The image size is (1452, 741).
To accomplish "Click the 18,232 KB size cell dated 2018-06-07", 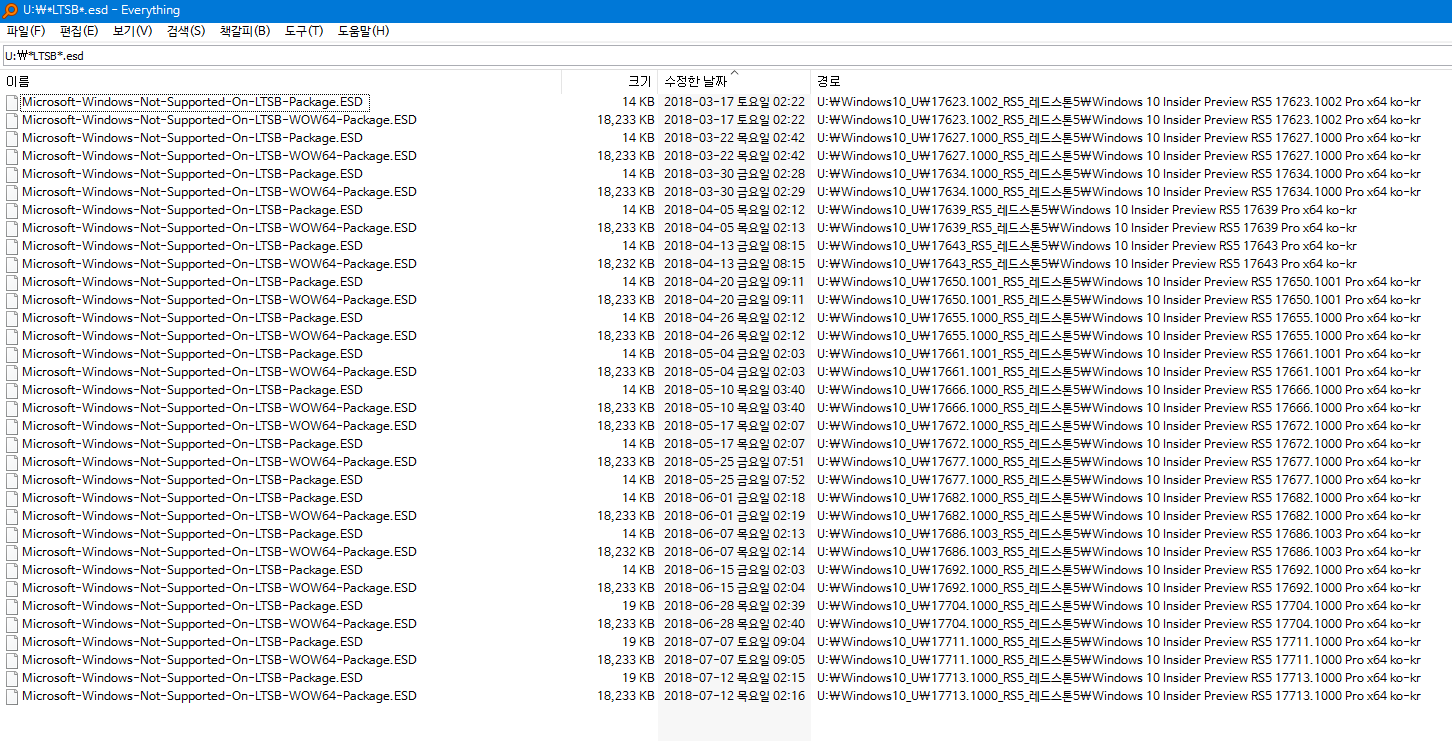I will tap(626, 552).
